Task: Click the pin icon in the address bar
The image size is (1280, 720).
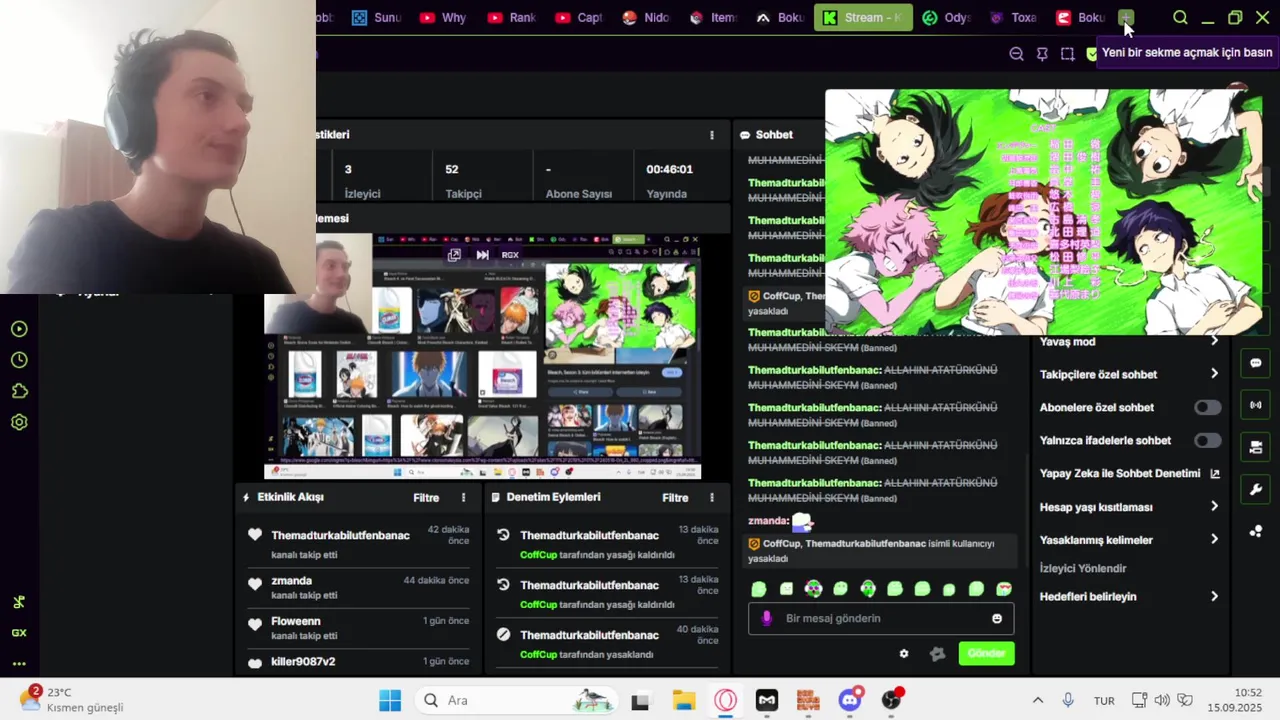Action: (1042, 54)
